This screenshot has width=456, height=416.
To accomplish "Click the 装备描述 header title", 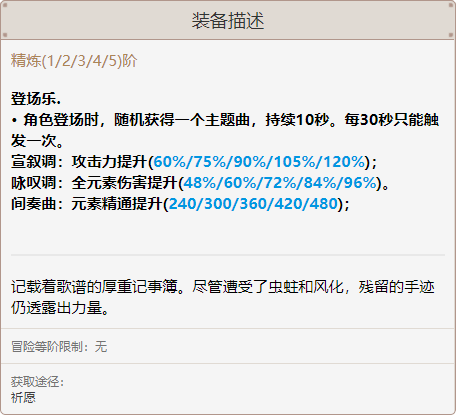I will coord(228,21).
